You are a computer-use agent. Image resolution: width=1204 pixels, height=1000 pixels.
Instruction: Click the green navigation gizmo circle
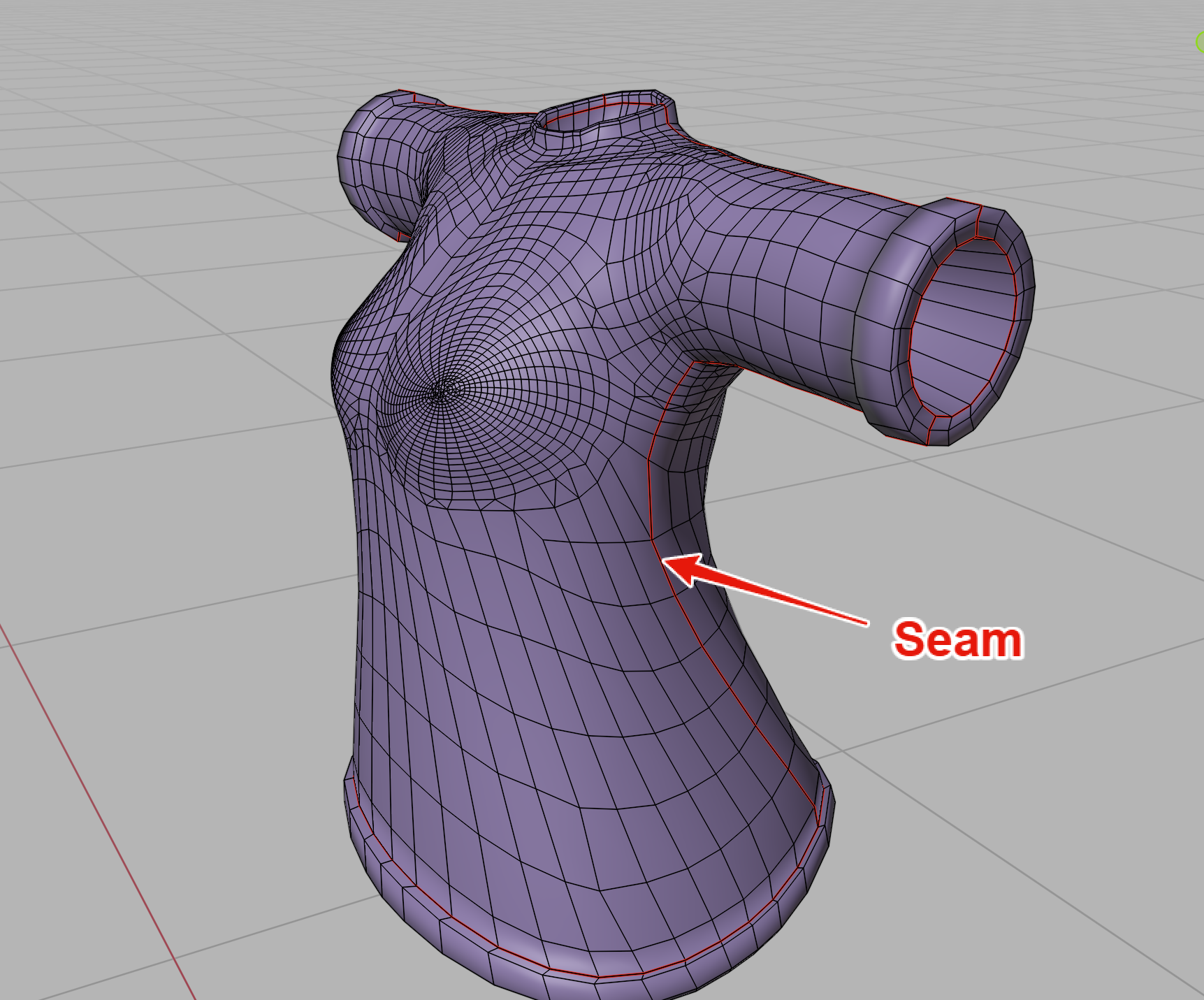pos(1199,42)
